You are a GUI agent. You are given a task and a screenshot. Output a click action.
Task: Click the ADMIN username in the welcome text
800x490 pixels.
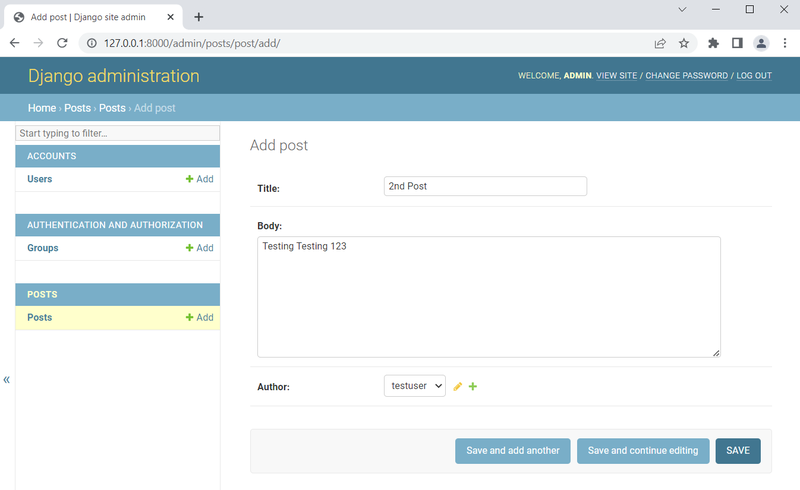coord(577,76)
